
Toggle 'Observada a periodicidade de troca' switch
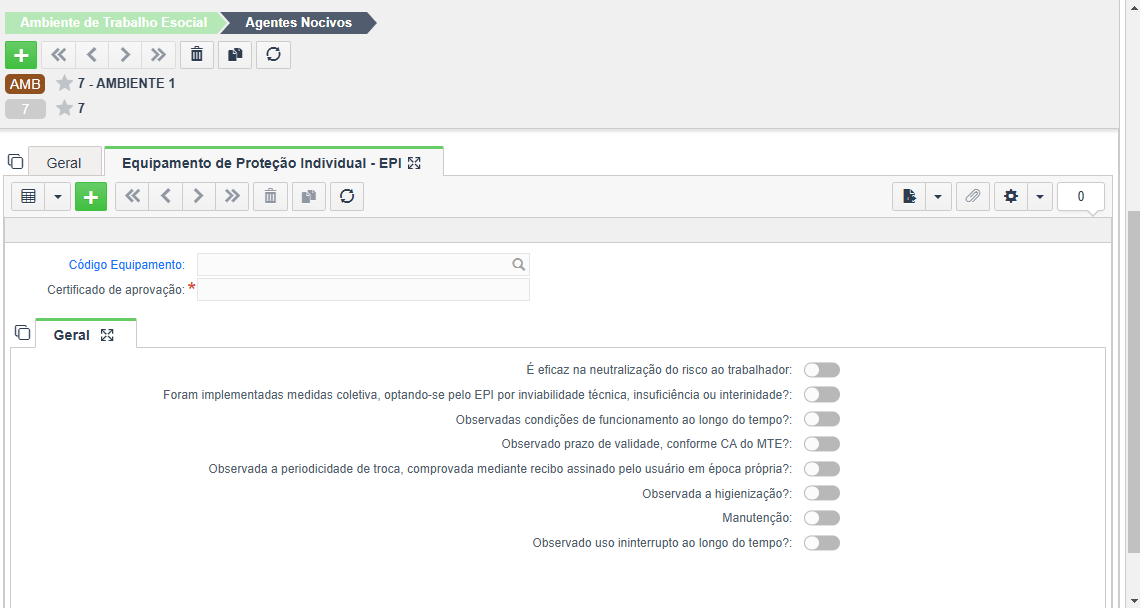(x=822, y=469)
